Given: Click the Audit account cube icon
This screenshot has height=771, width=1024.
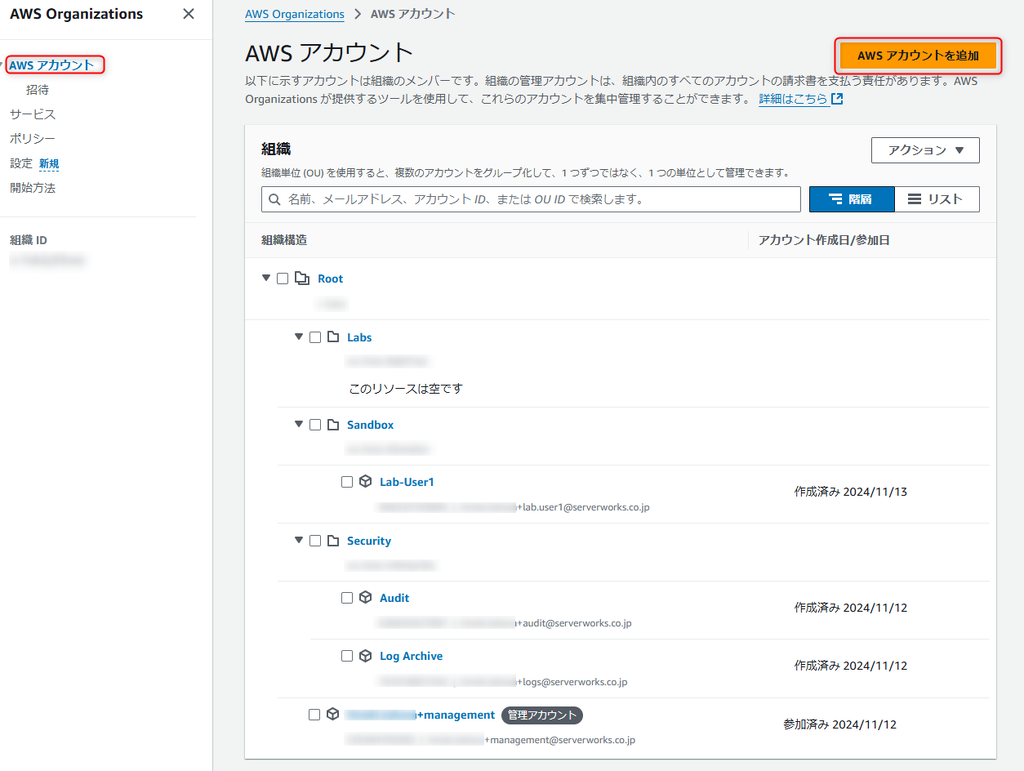Looking at the screenshot, I should tap(366, 597).
